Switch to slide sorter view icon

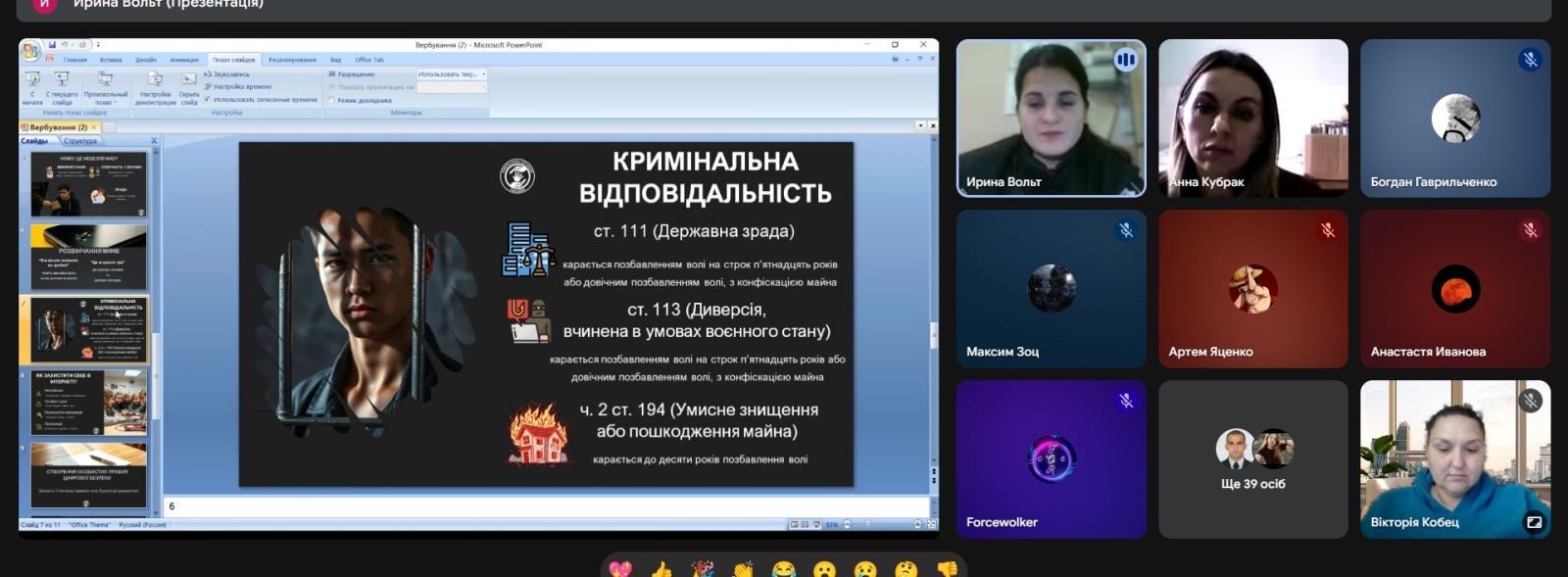coord(805,525)
